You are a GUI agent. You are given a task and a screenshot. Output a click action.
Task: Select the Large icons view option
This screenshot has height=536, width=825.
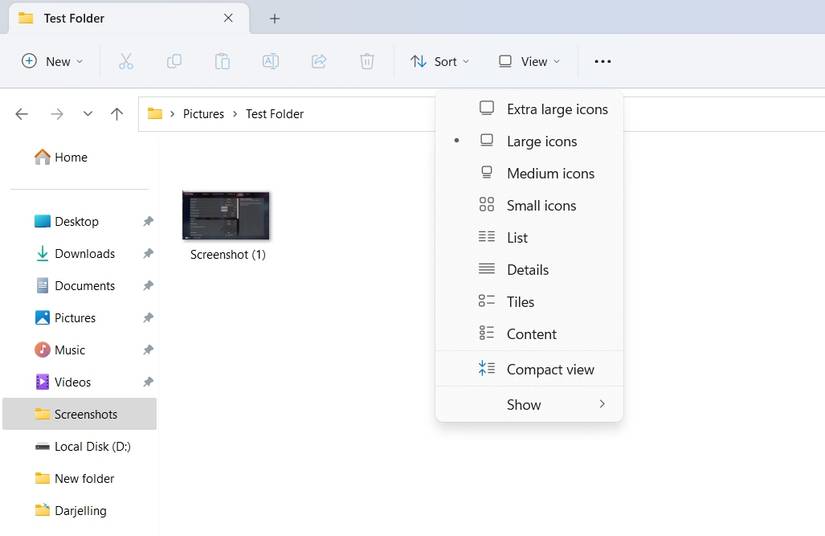point(541,141)
